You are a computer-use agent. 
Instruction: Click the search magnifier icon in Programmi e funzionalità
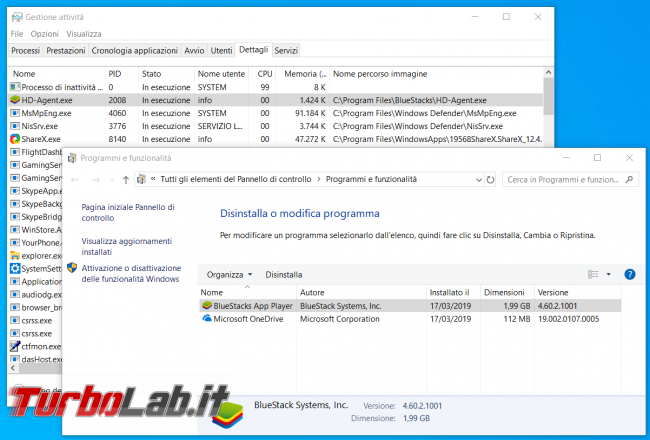point(629,180)
